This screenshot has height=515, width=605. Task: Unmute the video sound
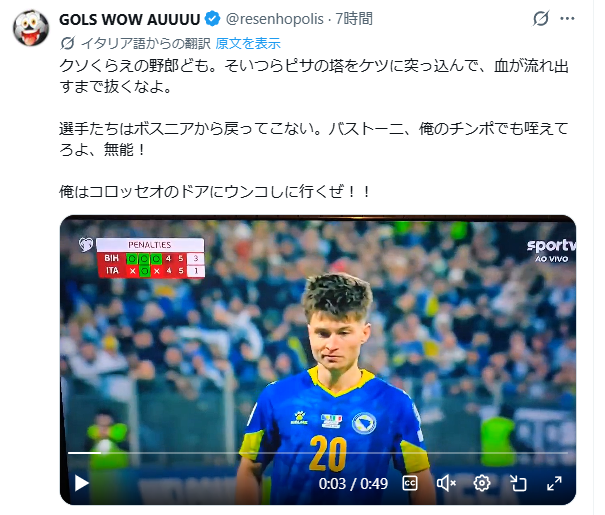click(446, 483)
